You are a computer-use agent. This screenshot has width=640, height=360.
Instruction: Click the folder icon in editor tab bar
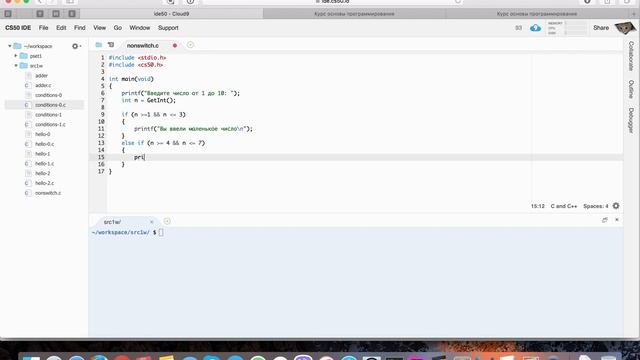pos(98,45)
